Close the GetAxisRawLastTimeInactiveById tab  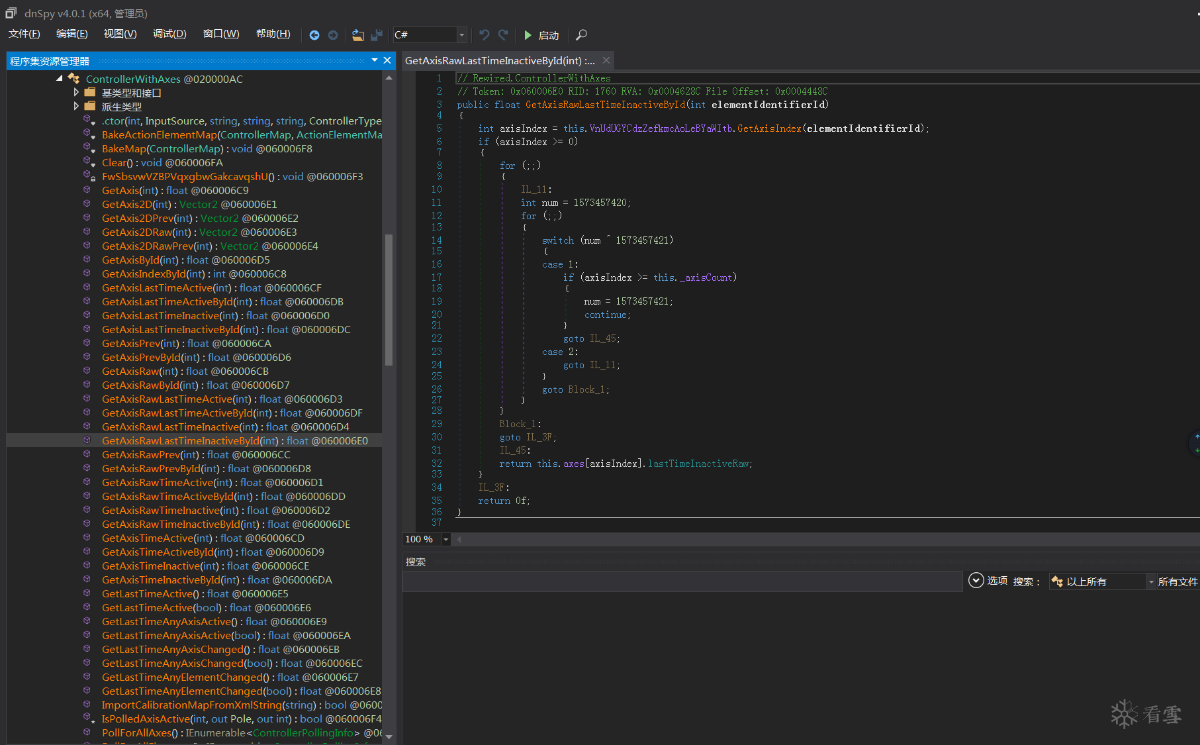(604, 61)
